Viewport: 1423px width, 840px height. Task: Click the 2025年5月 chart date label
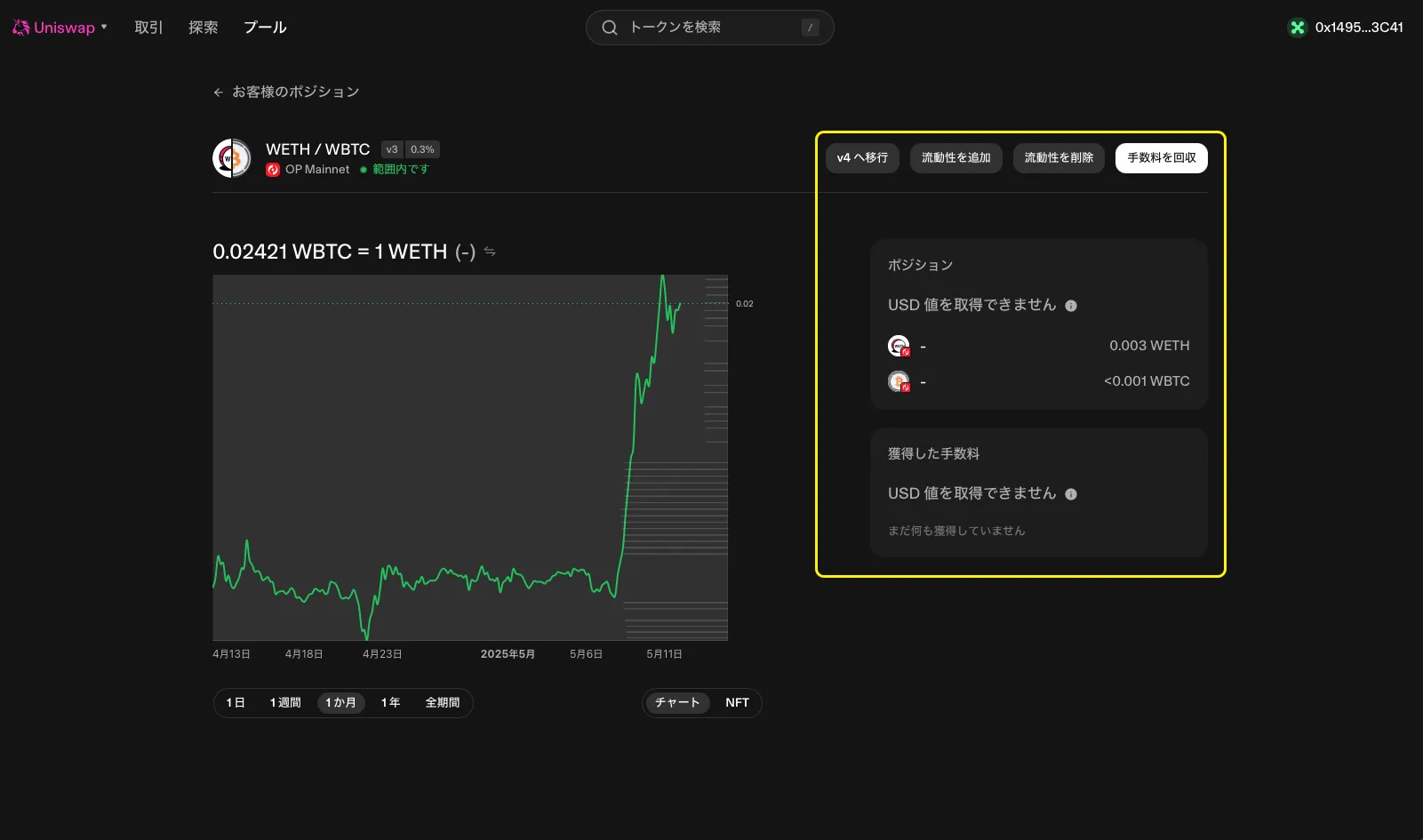pos(508,654)
